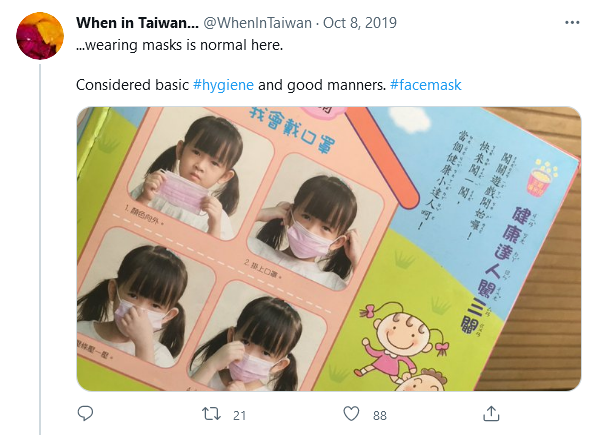This screenshot has height=435, width=598.
Task: Open the #hygiene hashtag link
Action: coord(223,85)
